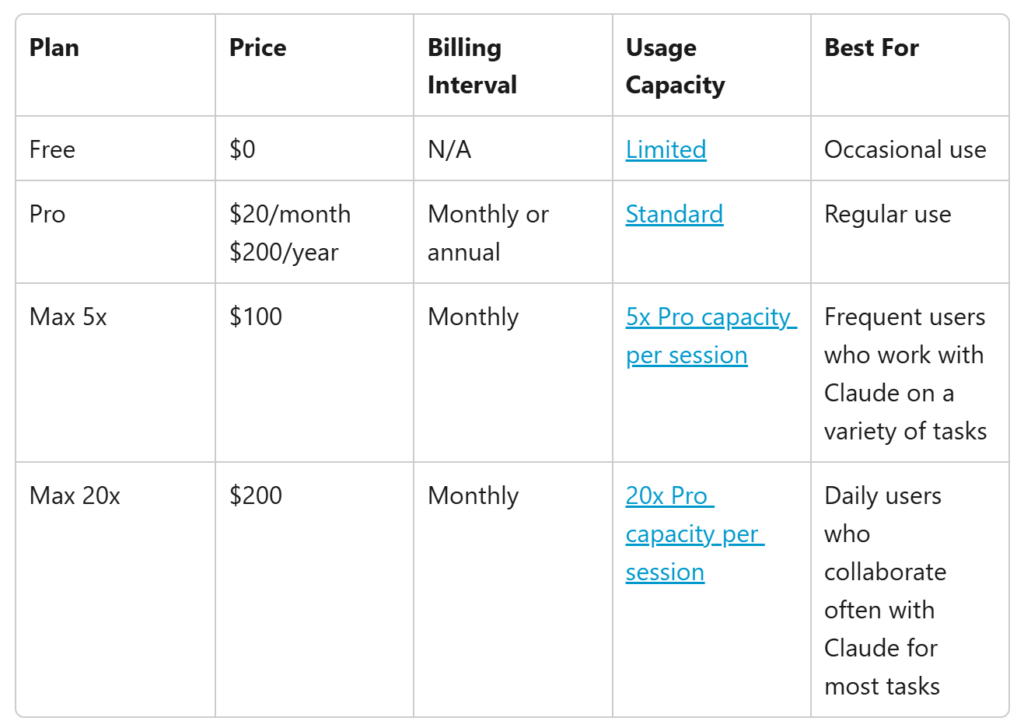Click the "Free" plan name cell

[x=52, y=150]
